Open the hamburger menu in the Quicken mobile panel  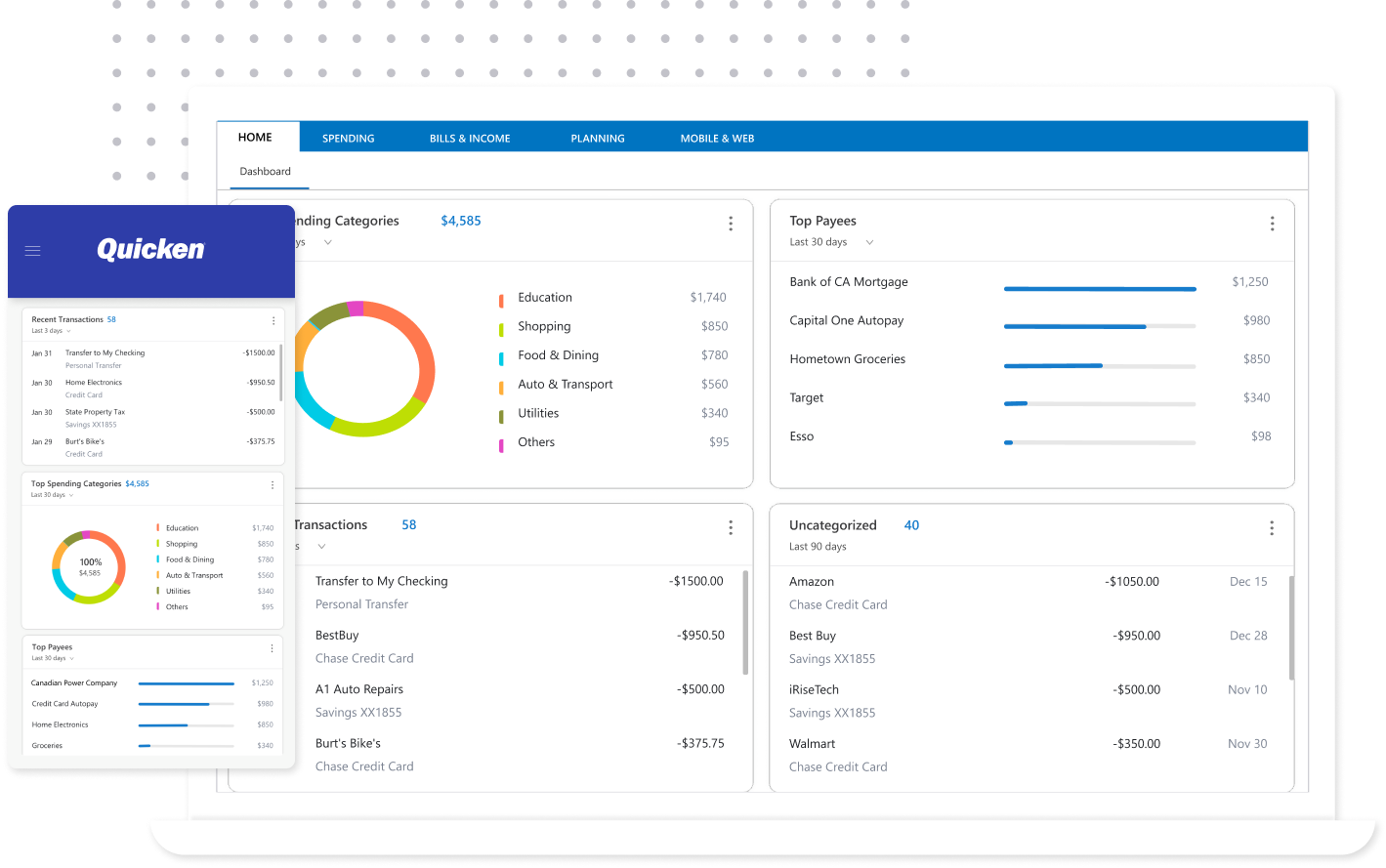[32, 251]
